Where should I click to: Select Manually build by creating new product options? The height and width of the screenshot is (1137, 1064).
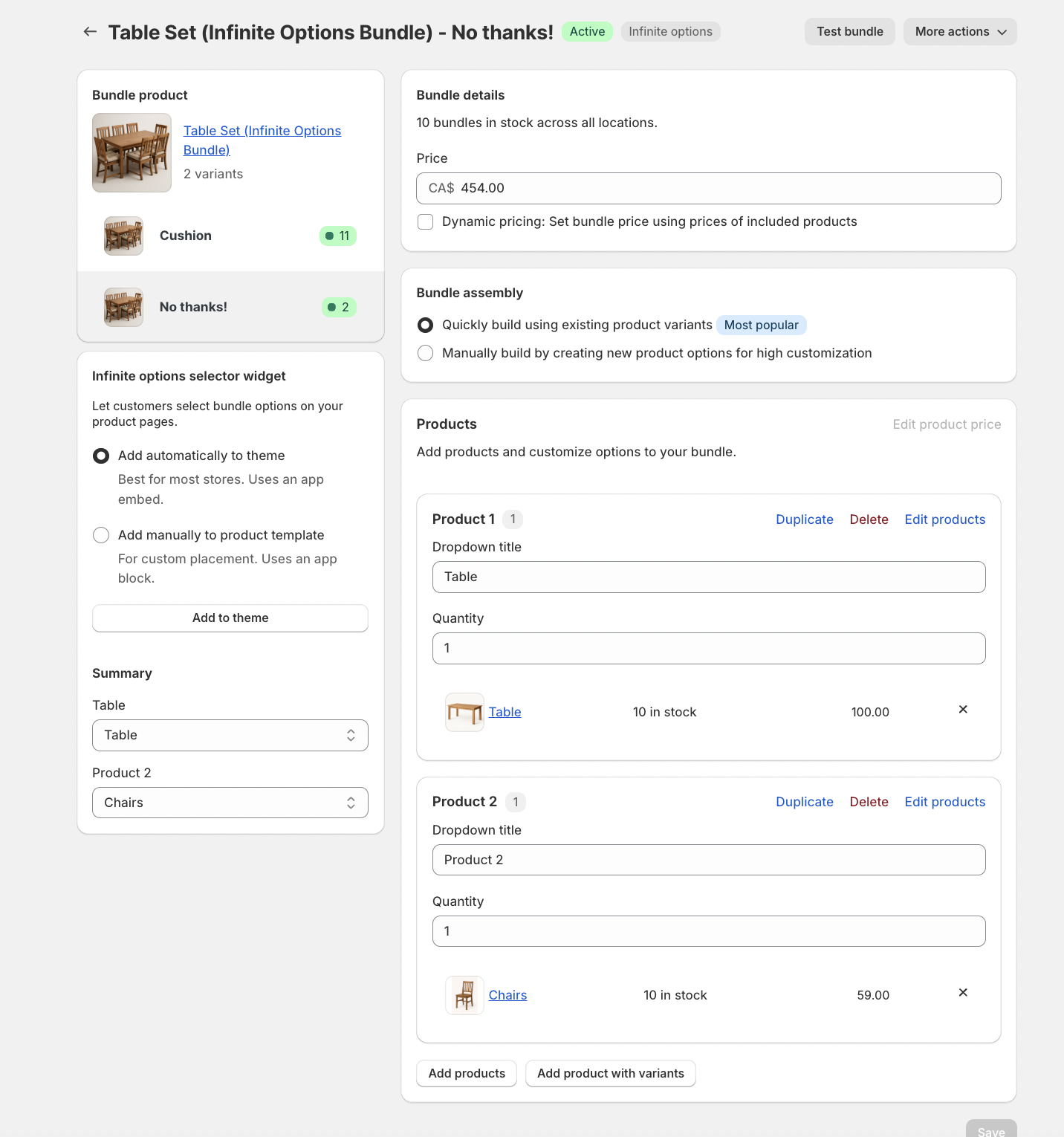coord(426,353)
